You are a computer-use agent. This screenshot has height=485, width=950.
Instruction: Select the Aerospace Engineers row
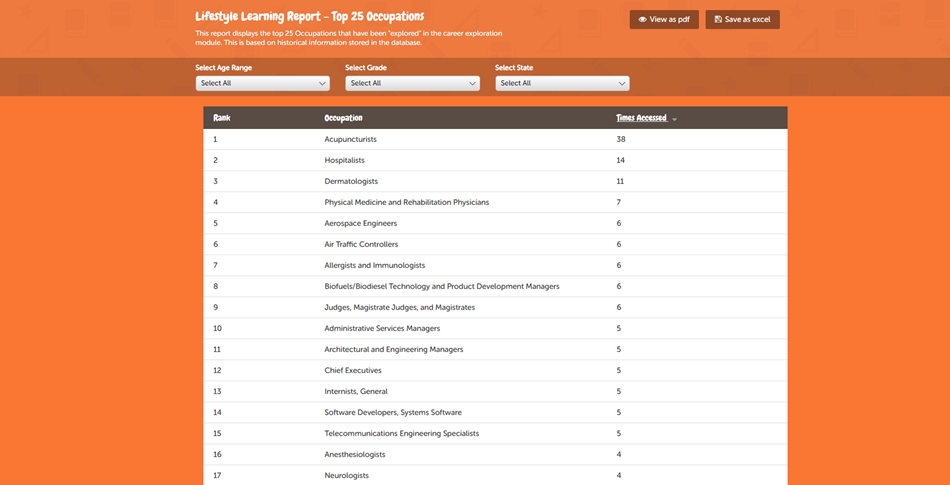(360, 223)
